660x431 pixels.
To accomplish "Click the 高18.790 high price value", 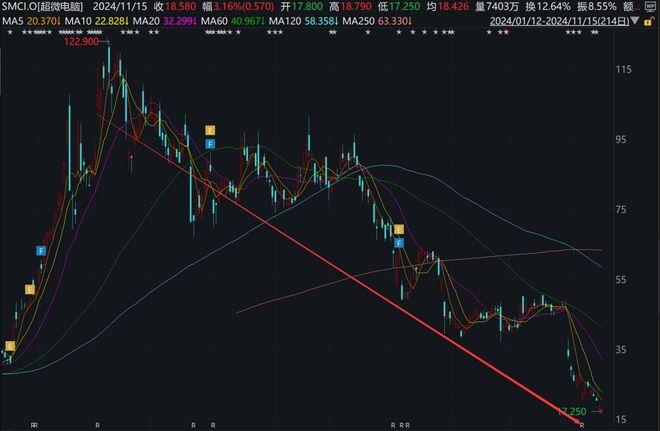I will pyautogui.click(x=350, y=6).
